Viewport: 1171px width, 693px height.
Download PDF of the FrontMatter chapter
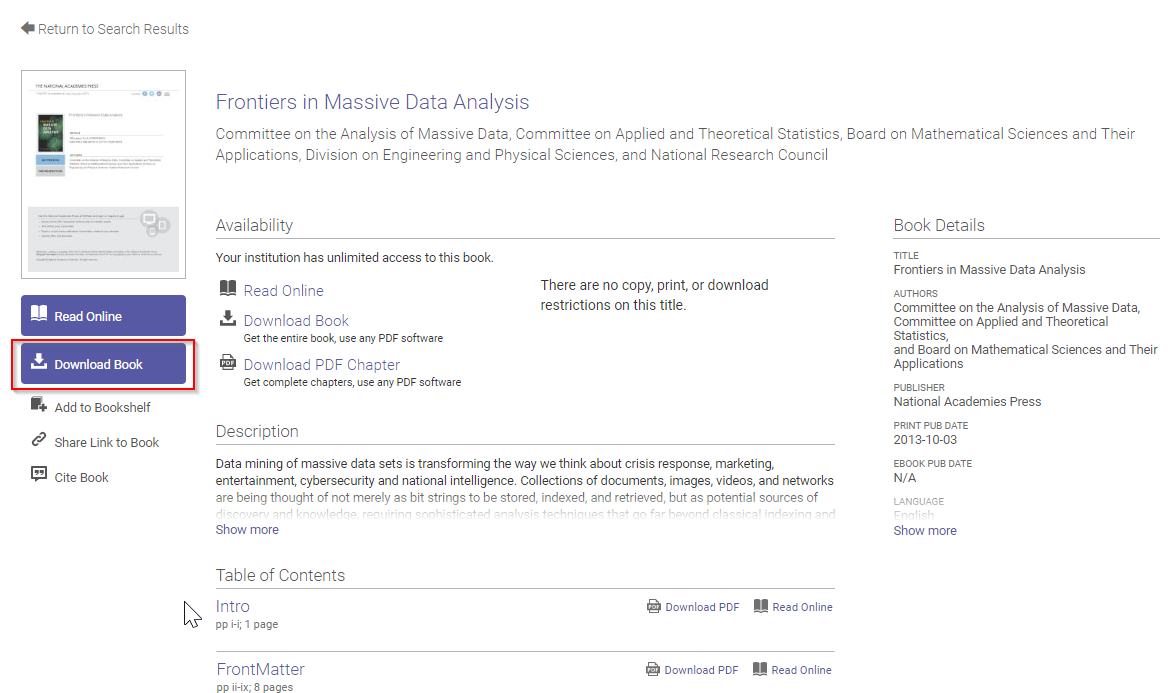tap(701, 670)
